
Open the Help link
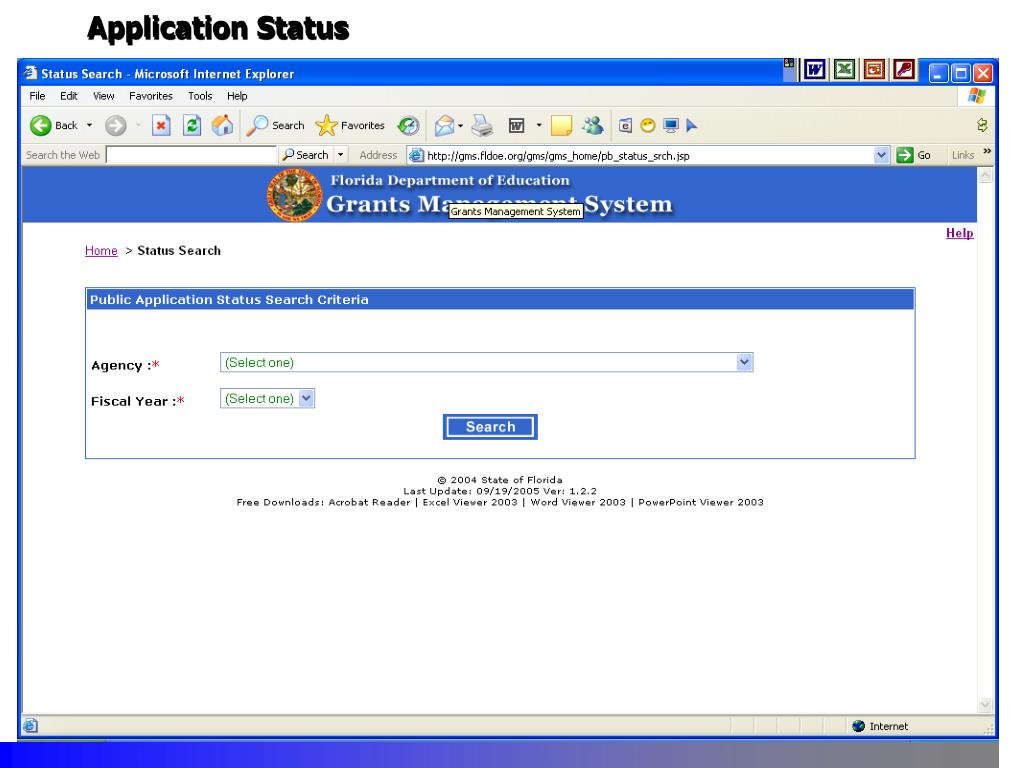coord(960,233)
